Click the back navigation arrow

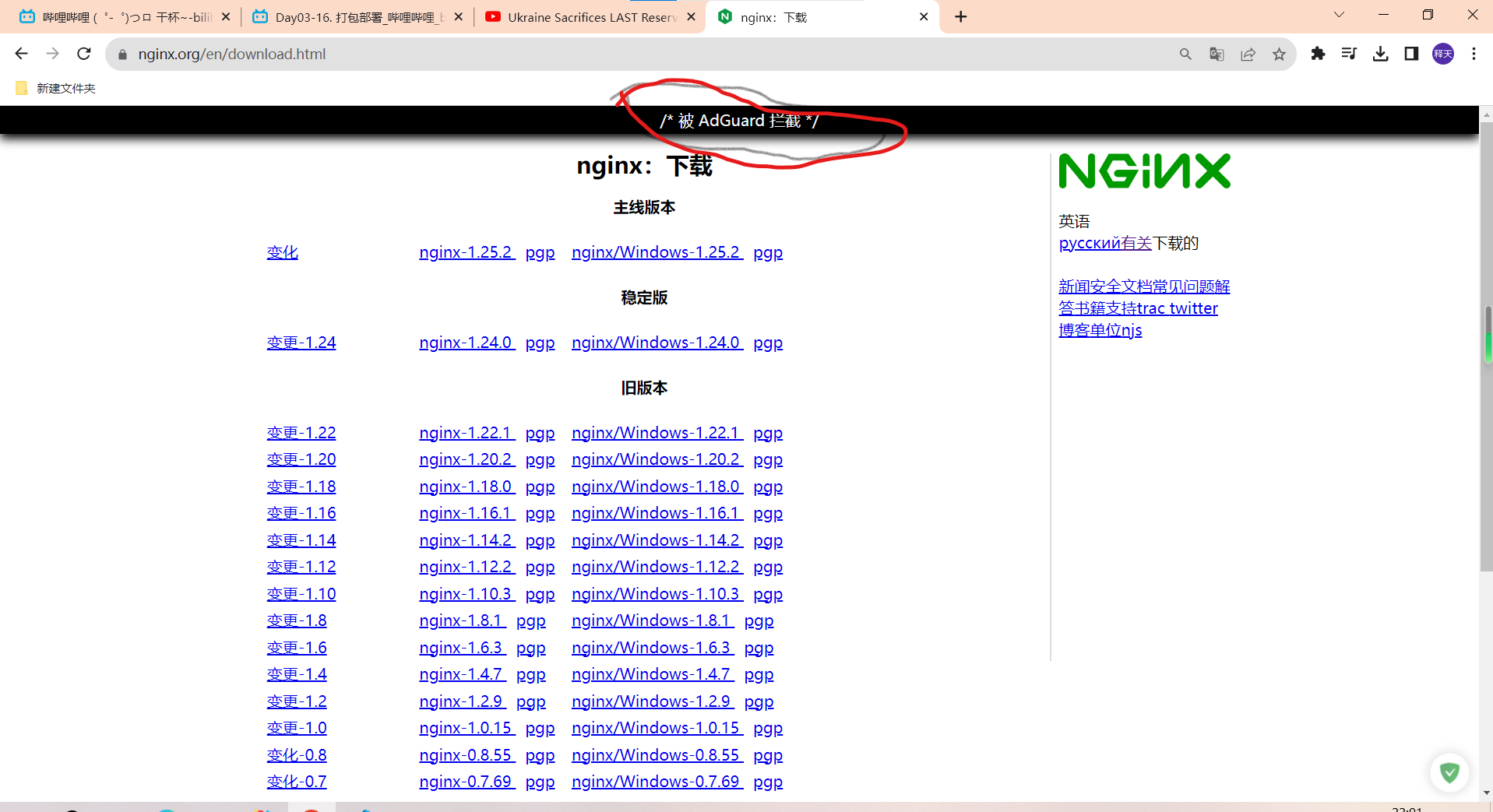pyautogui.click(x=21, y=54)
